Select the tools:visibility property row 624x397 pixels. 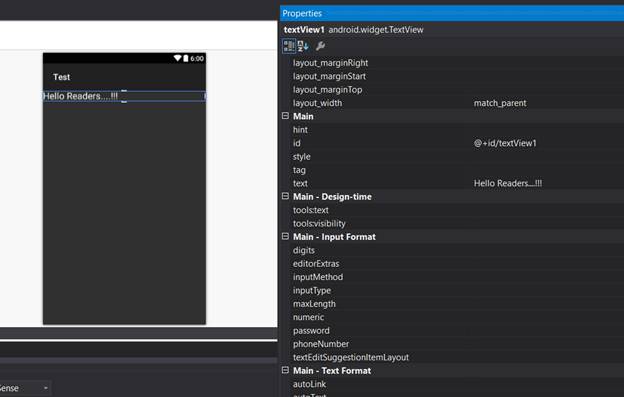tap(452, 224)
